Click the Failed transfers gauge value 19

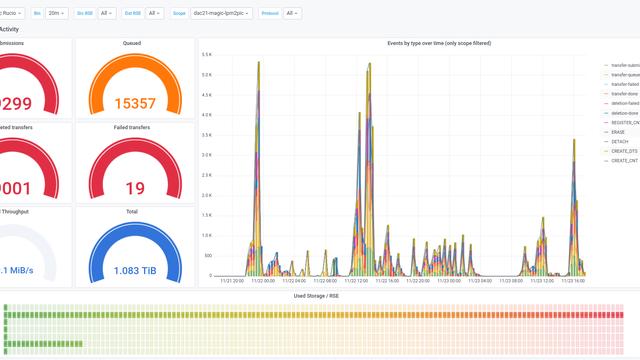[x=135, y=188]
